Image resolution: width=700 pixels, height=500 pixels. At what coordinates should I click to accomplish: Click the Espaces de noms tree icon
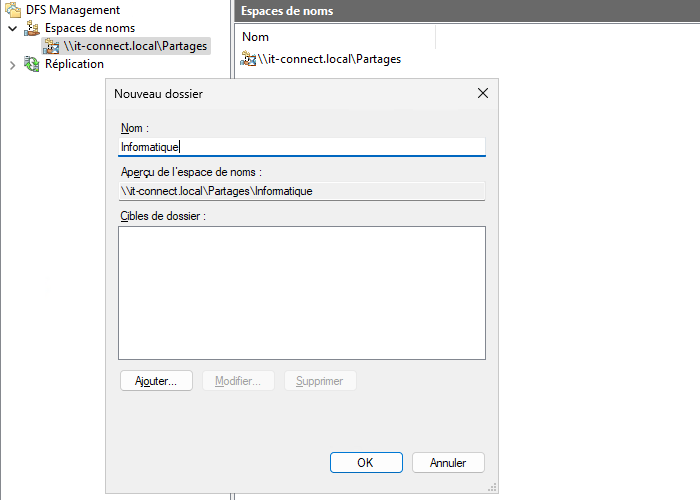32,28
